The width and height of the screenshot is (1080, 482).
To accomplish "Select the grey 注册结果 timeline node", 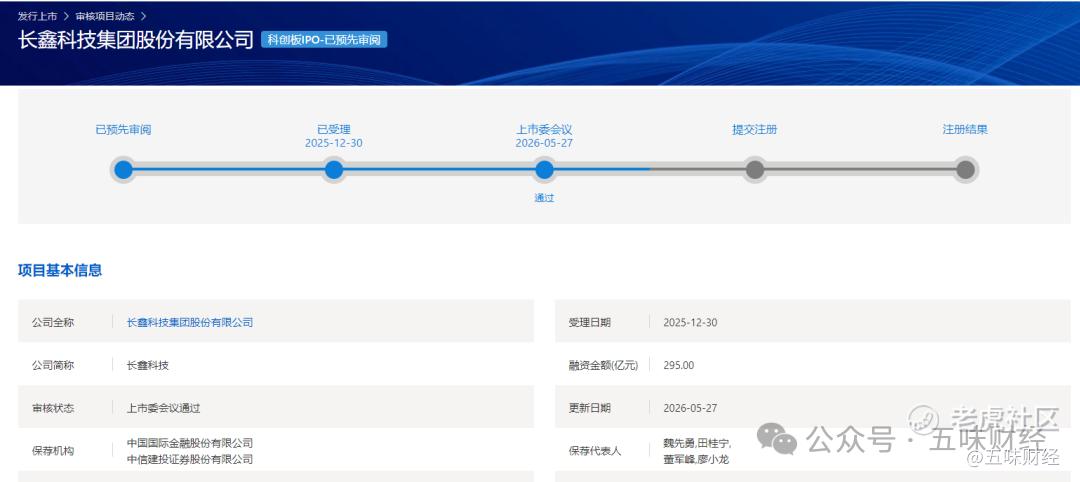I will point(966,169).
